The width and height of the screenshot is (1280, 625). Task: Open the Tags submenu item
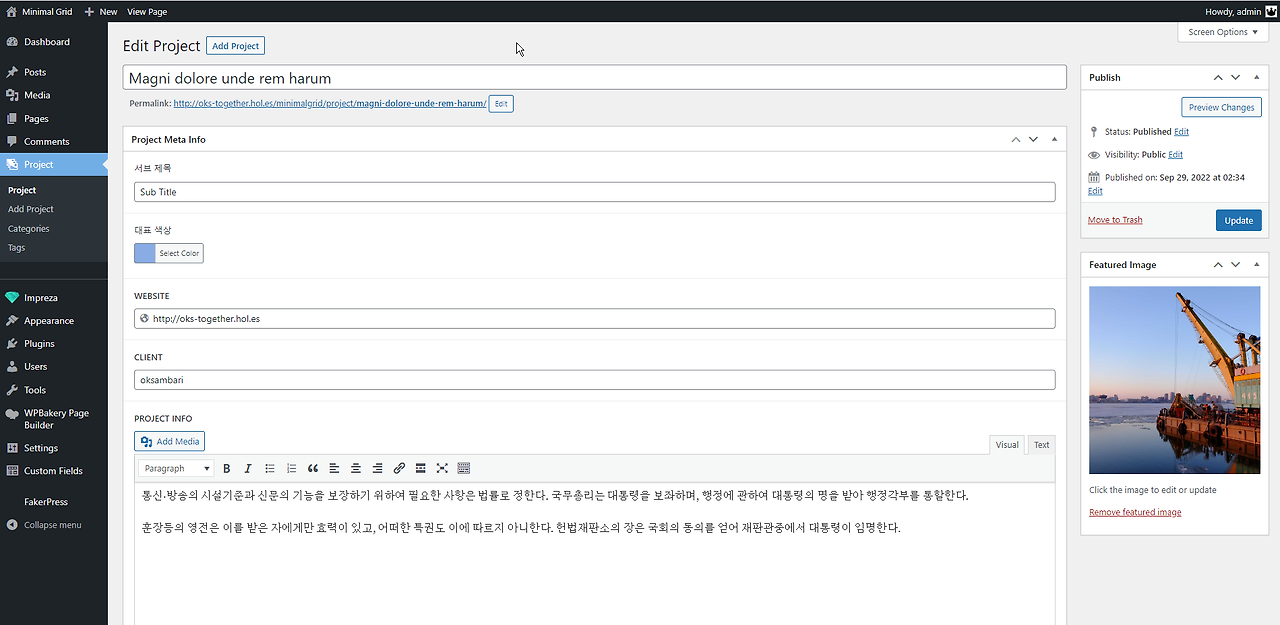(x=17, y=247)
